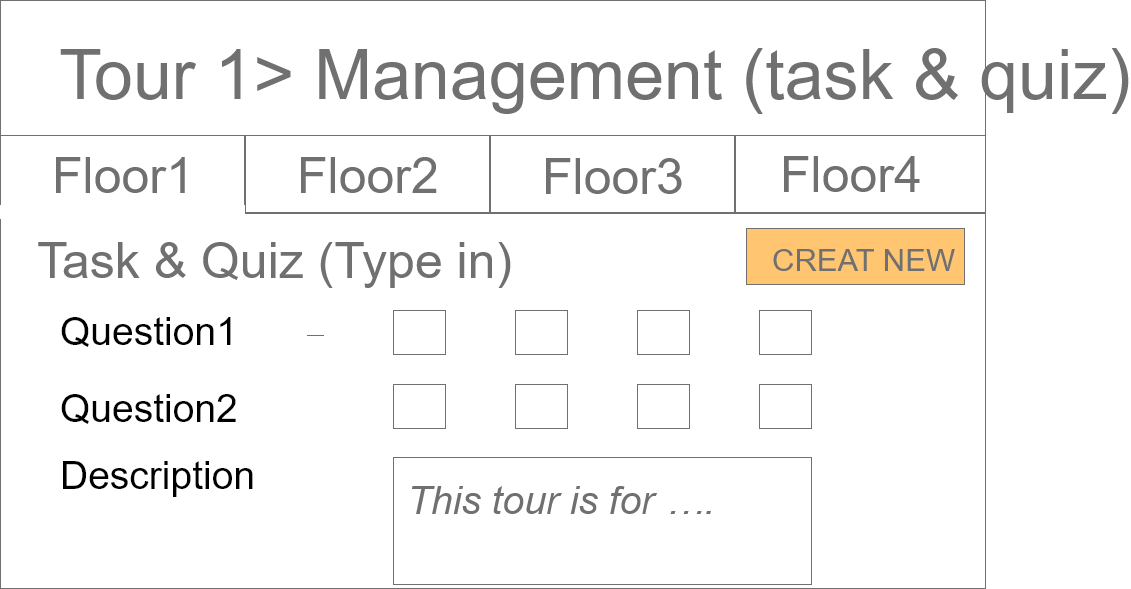Select the fourth box for Question1
This screenshot has height=589, width=1131.
point(785,333)
